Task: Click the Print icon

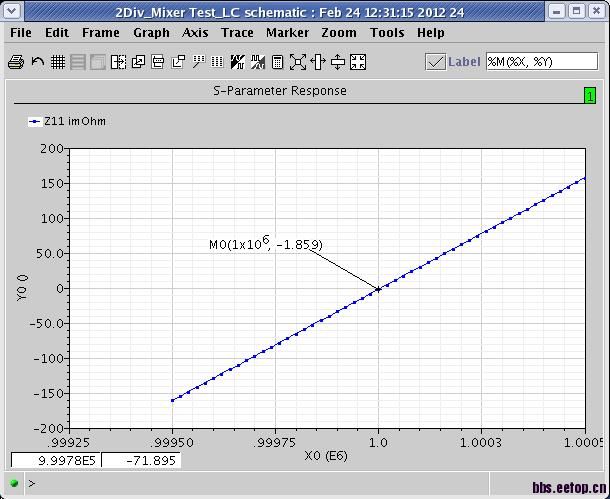Action: click(16, 62)
